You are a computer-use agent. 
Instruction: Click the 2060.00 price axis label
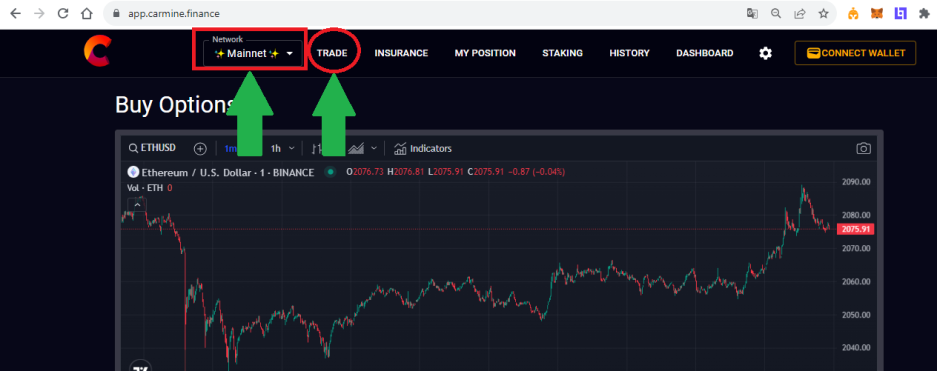(856, 281)
